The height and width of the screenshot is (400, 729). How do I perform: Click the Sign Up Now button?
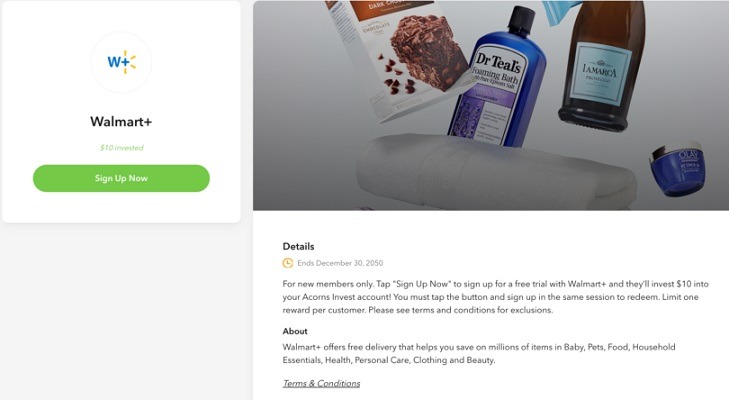(121, 178)
